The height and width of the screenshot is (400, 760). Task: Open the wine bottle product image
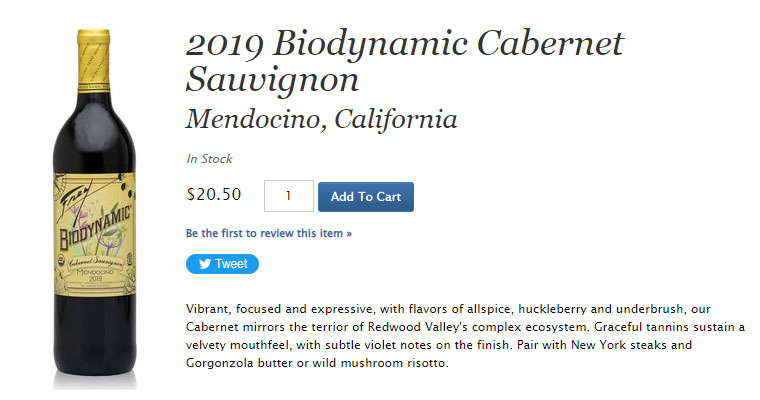tap(95, 206)
